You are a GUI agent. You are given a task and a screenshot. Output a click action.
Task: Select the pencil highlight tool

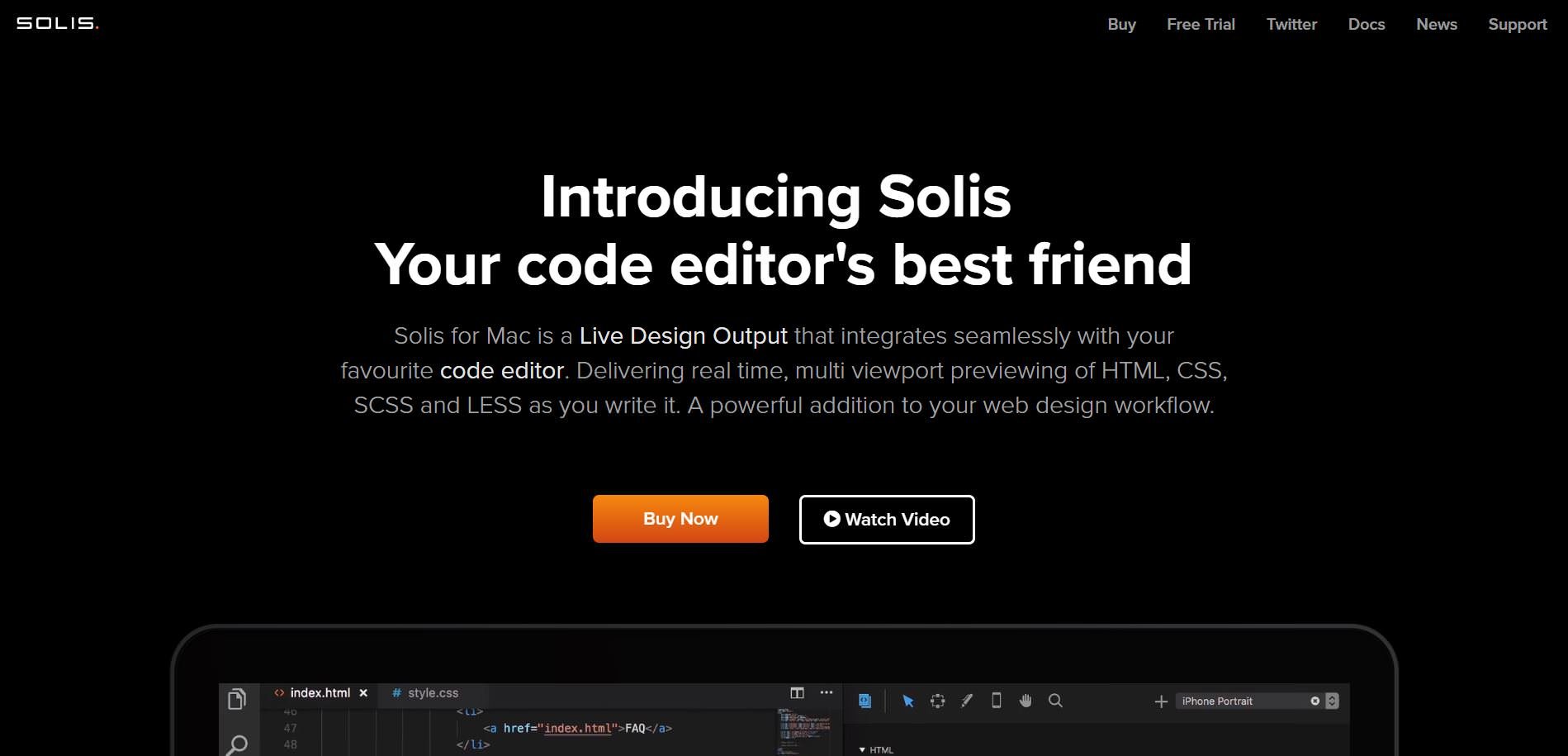967,701
